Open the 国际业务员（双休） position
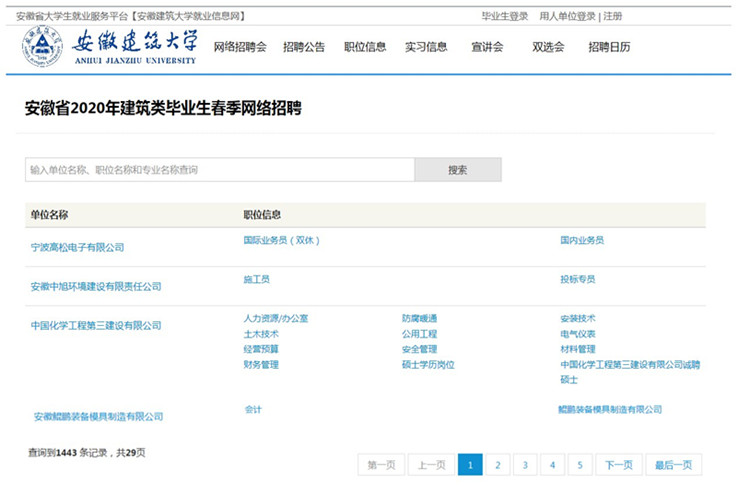 281,241
